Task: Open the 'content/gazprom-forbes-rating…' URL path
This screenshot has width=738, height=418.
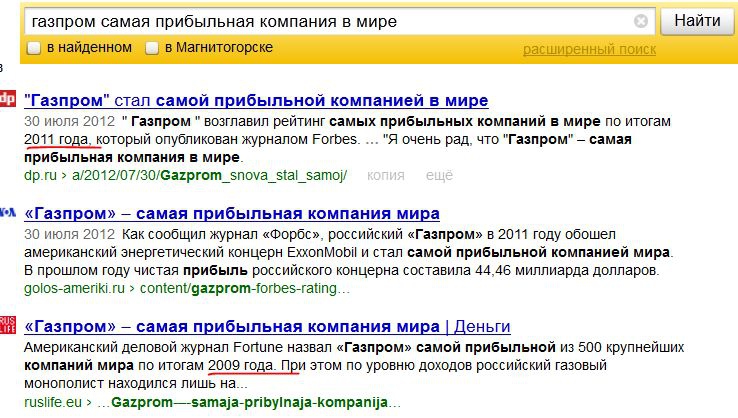Action: coord(245,288)
